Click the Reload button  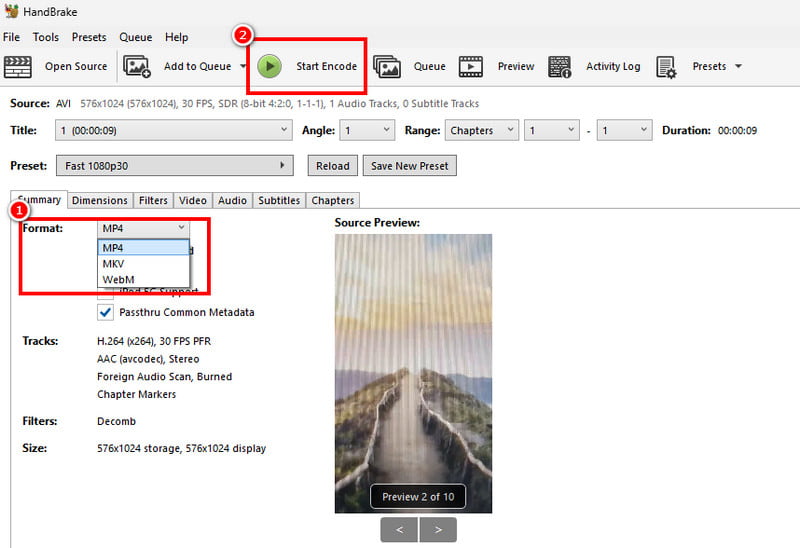pos(333,166)
